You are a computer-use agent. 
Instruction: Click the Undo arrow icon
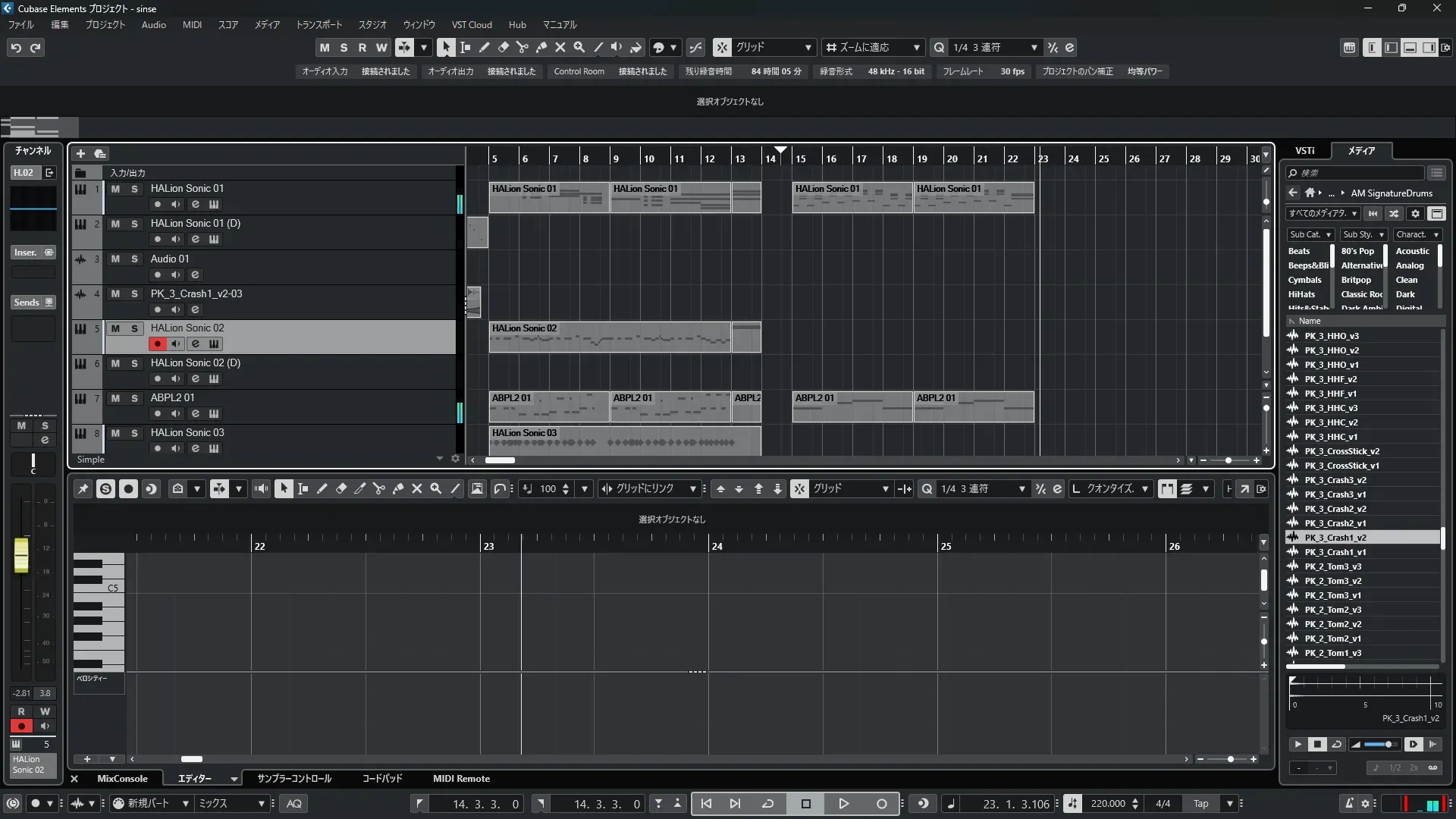click(x=16, y=48)
